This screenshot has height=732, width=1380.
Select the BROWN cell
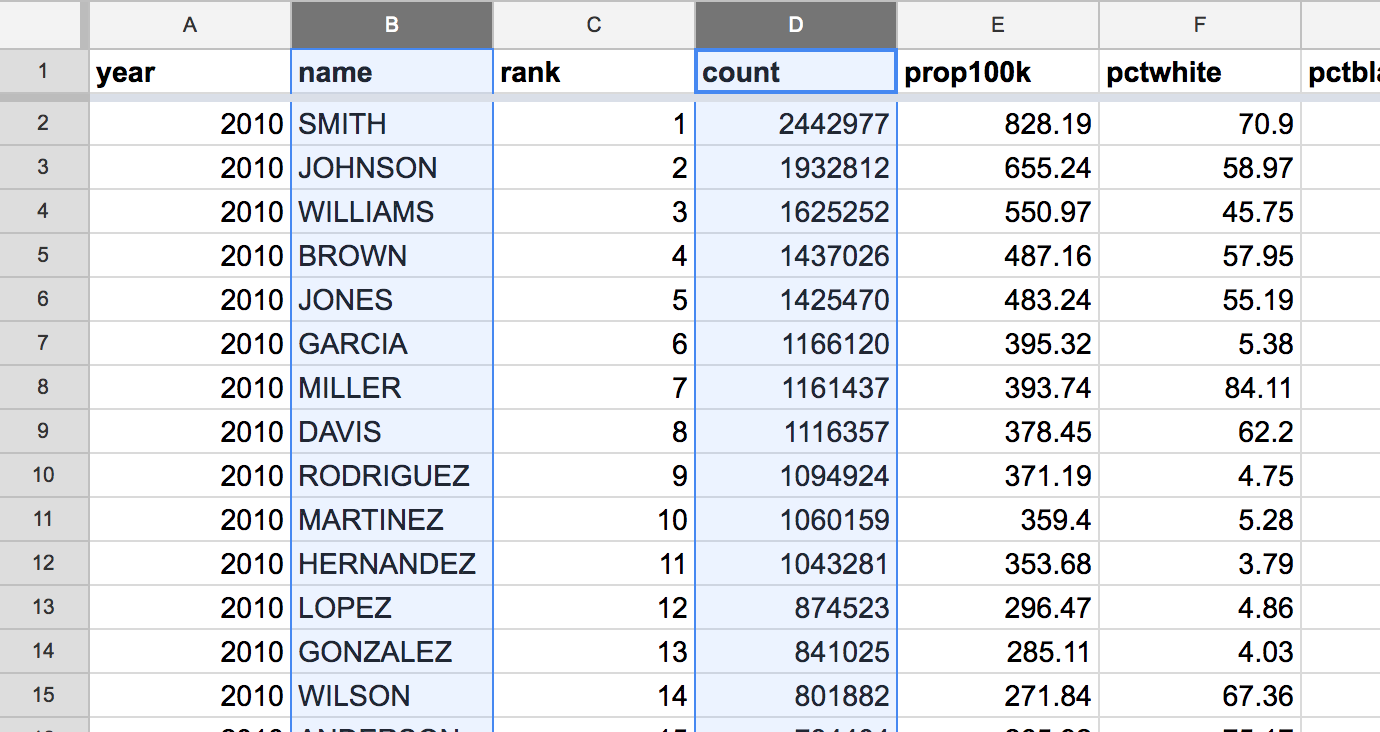(x=392, y=256)
